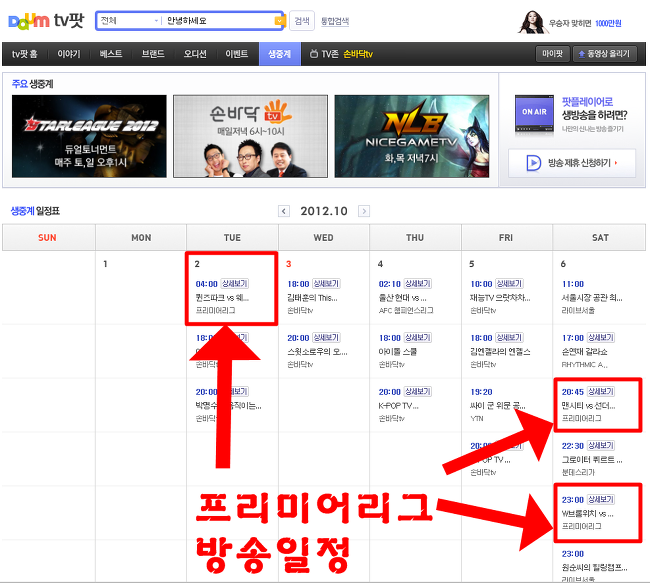Screen dimensions: 650x583
Task: Open the 맨시티 vs 선더 match title
Action: [588, 406]
